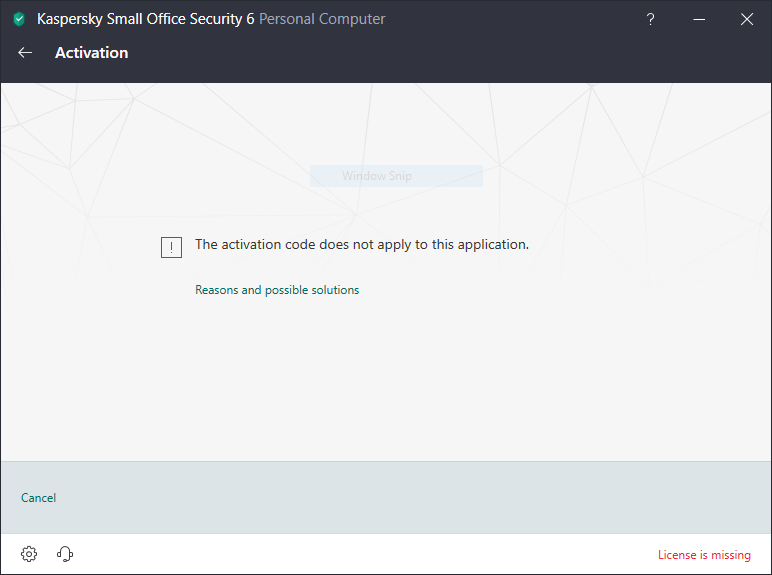Image resolution: width=772 pixels, height=575 pixels.
Task: Click the exclamation warning icon
Action: tap(171, 247)
